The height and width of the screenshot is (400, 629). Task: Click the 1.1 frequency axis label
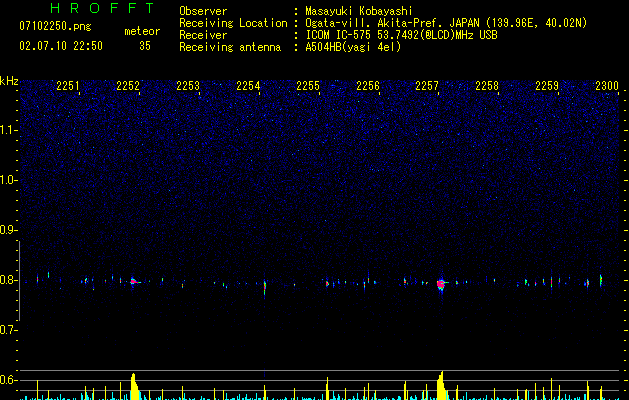(8, 130)
